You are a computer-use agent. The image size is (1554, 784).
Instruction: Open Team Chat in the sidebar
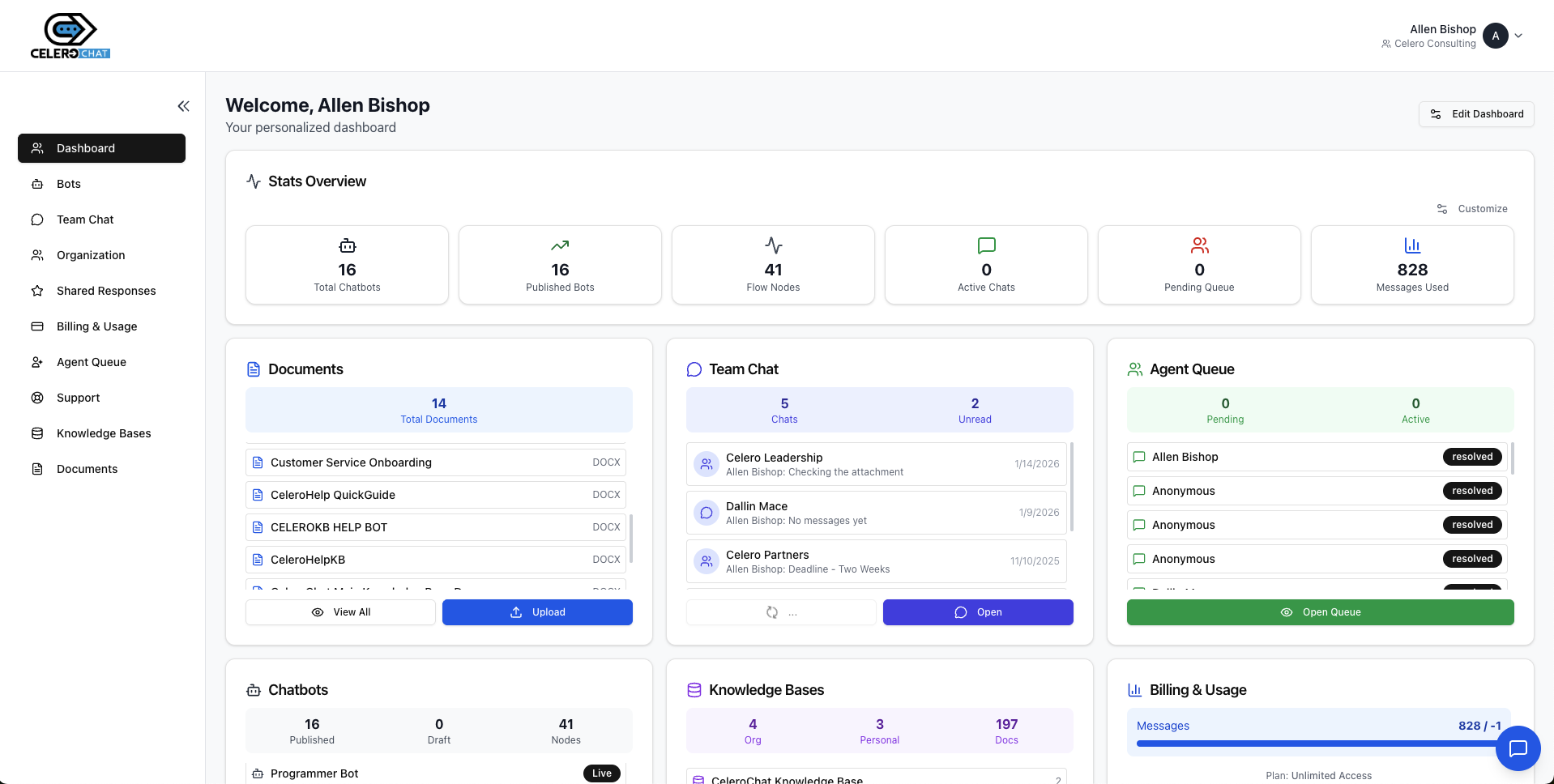101,219
